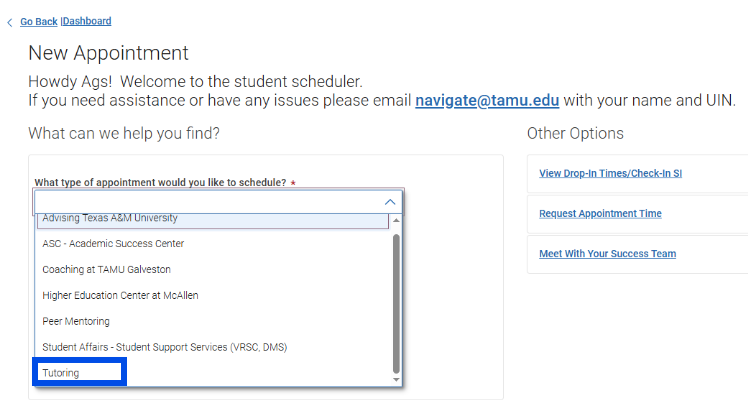
Task: Select Student Affairs - Student Support Services
Action: pyautogui.click(x=165, y=347)
